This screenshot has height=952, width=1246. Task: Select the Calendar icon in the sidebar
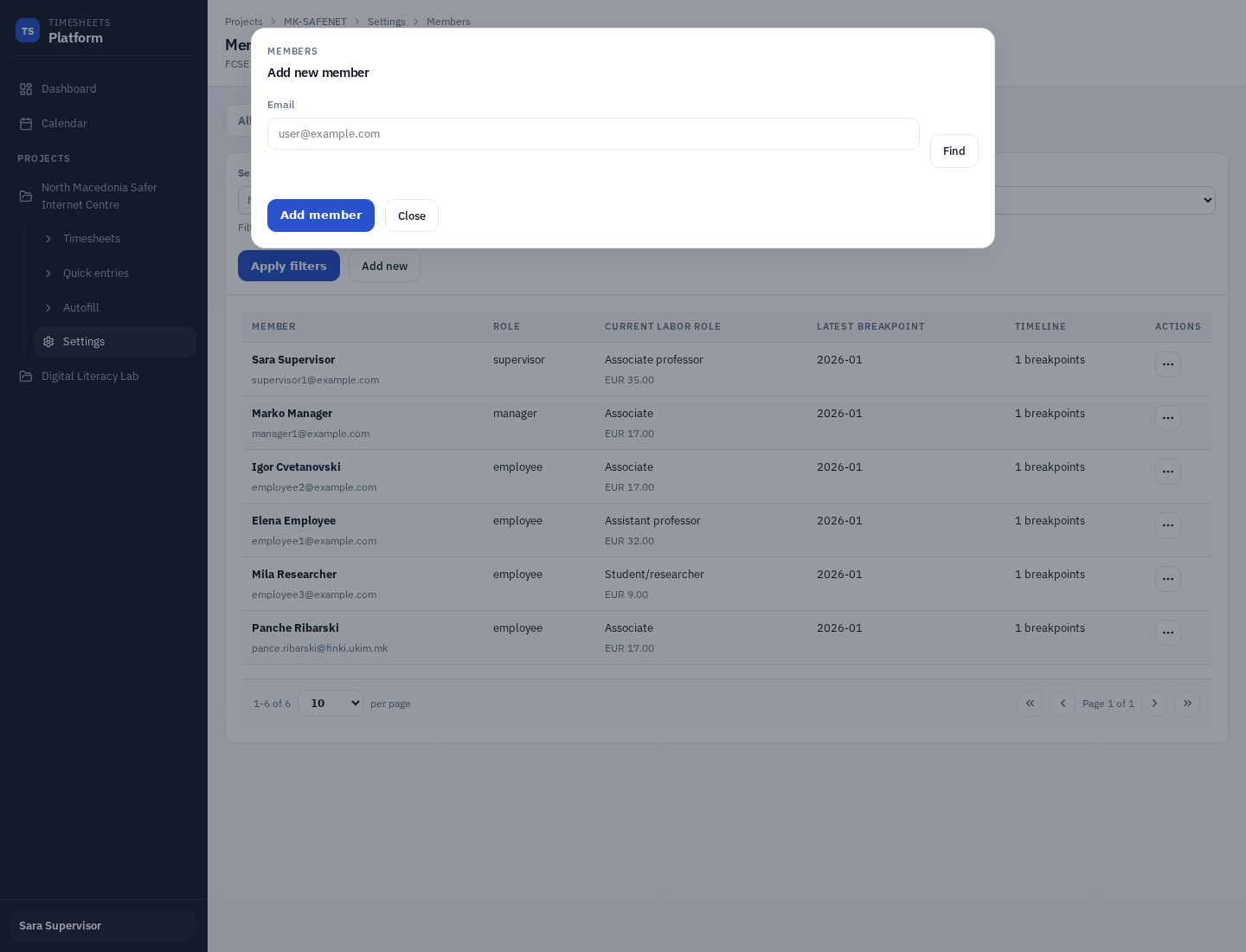(25, 123)
